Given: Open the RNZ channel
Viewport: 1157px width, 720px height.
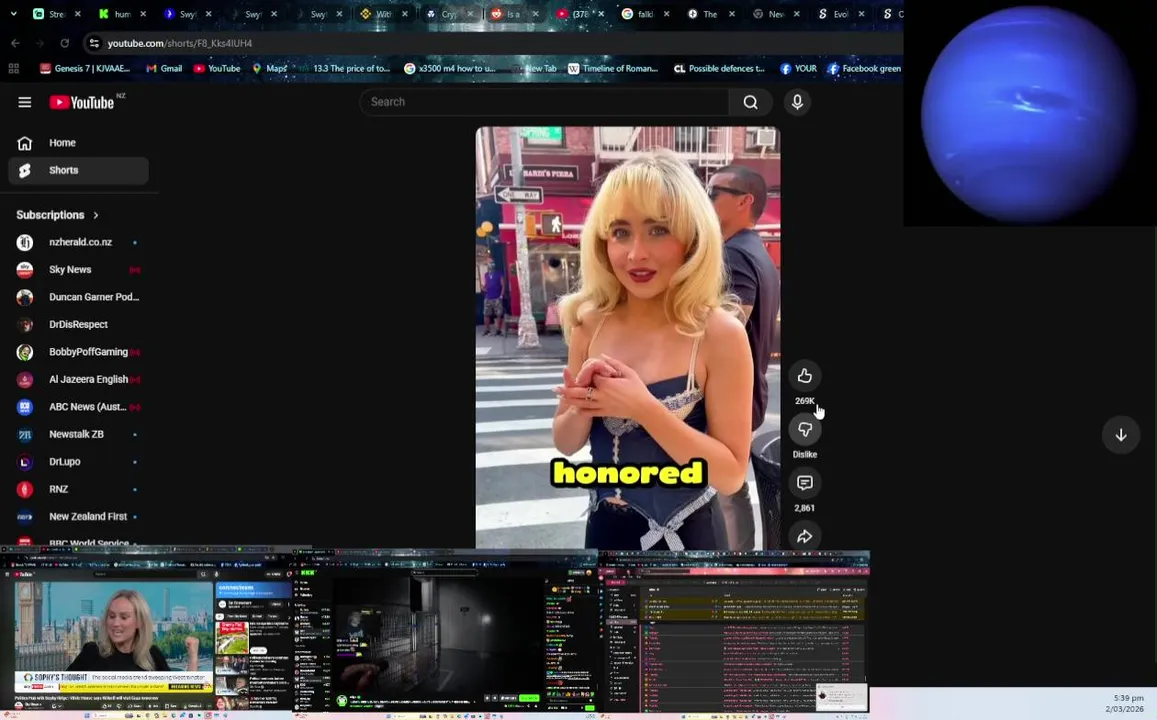Looking at the screenshot, I should tap(78, 489).
